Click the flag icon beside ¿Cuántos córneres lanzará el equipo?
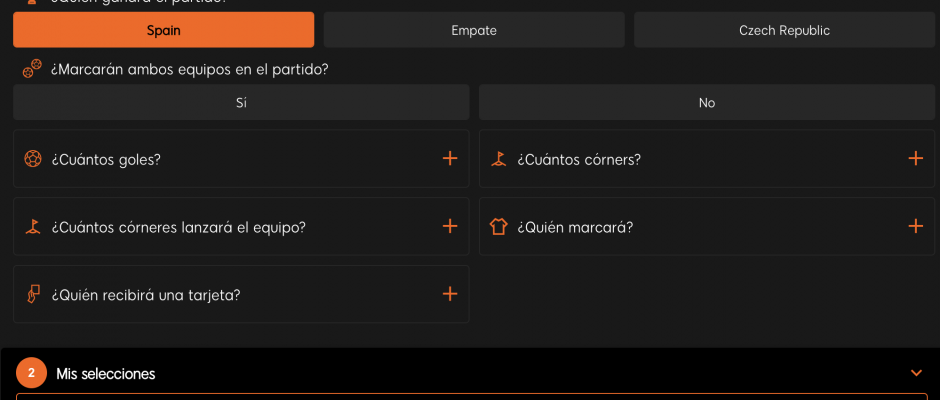Screen dimensions: 940x400 (x=33, y=227)
